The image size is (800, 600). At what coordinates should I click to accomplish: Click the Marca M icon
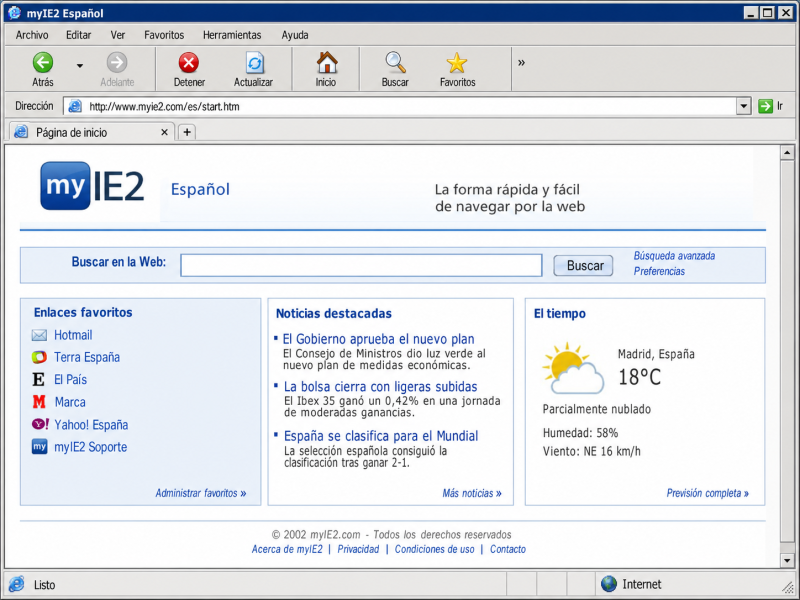point(39,402)
